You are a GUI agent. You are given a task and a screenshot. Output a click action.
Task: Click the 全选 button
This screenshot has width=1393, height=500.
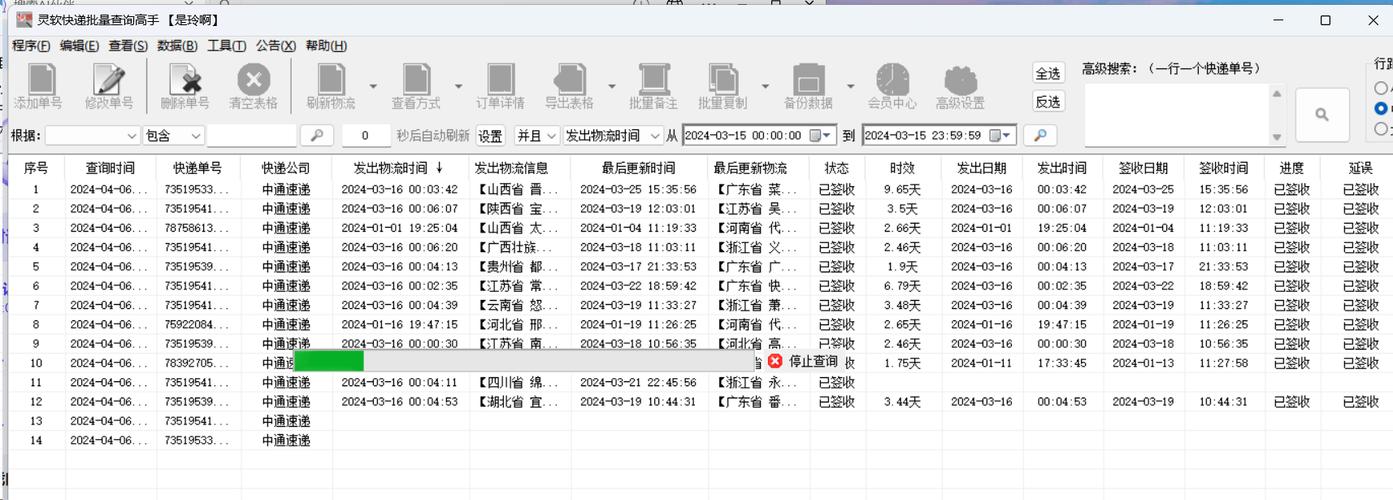coord(1048,74)
